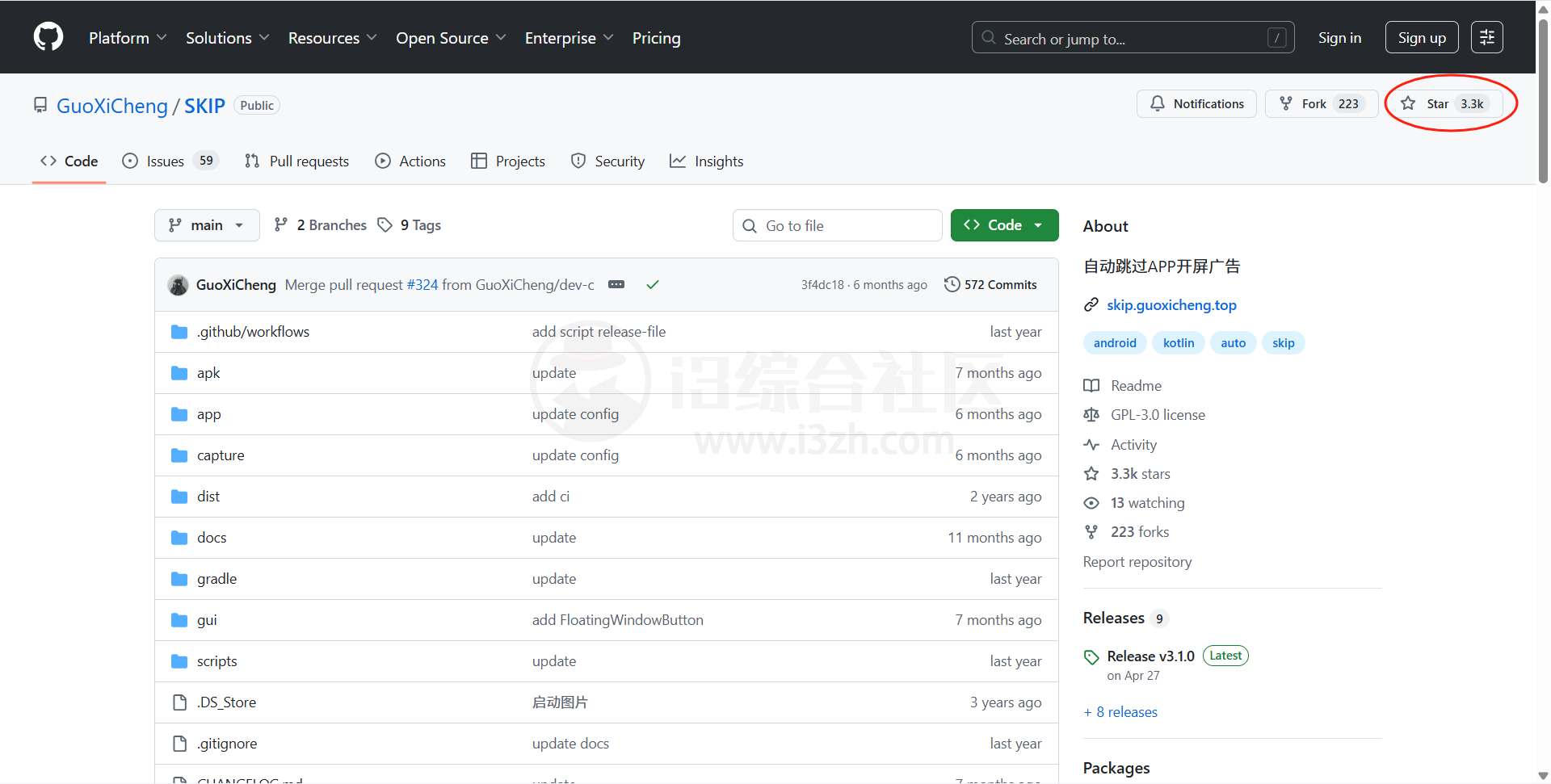1551x784 pixels.
Task: View commit status green checkmark
Action: point(653,284)
